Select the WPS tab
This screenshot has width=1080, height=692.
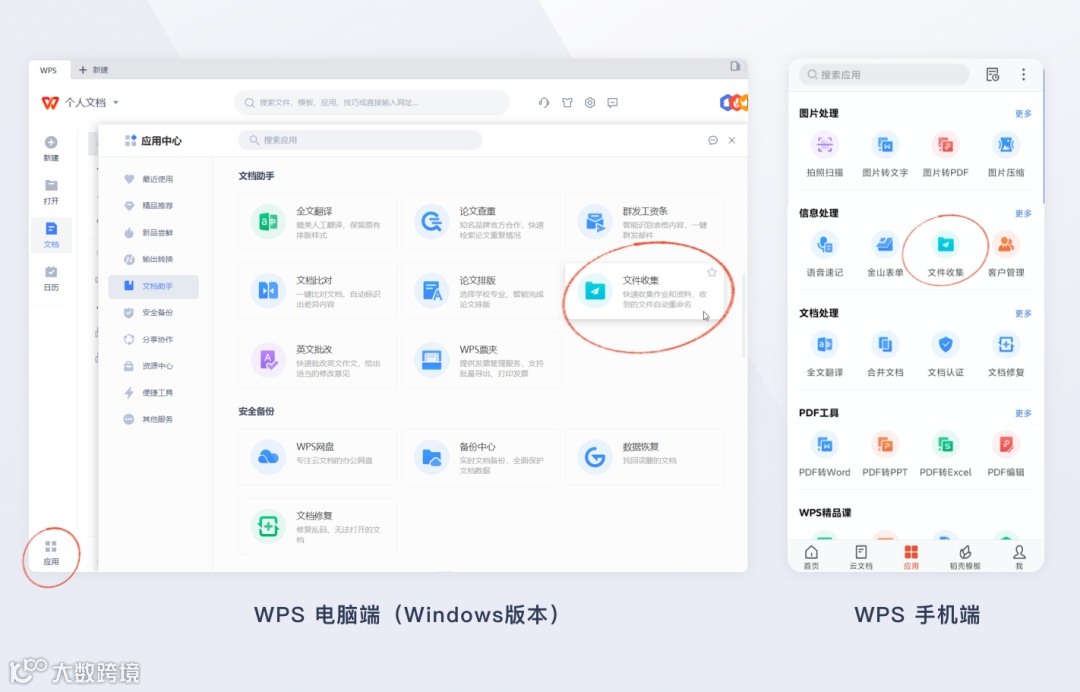click(48, 70)
